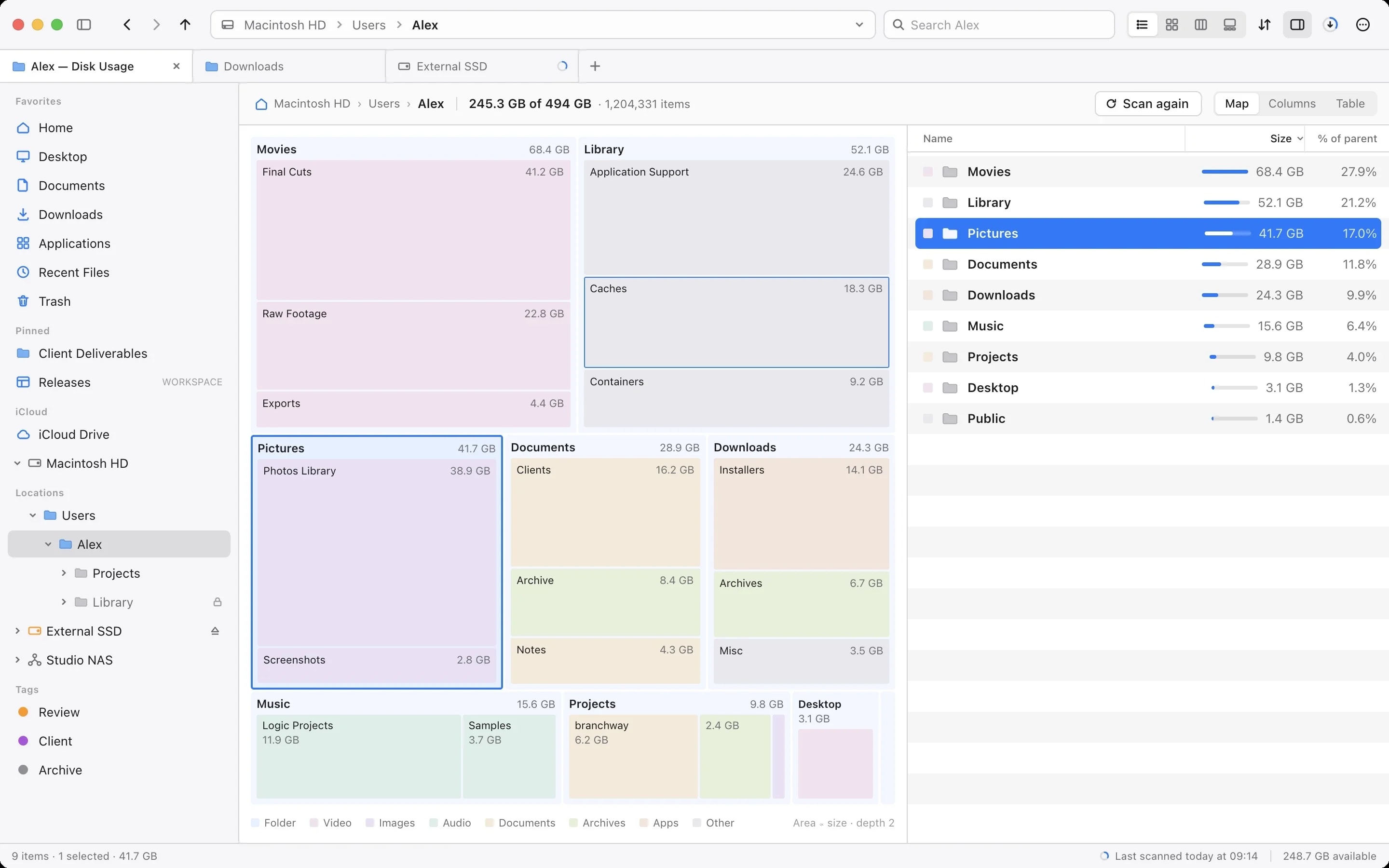Switch to gallery view icon
This screenshot has width=1389, height=868.
1229,25
